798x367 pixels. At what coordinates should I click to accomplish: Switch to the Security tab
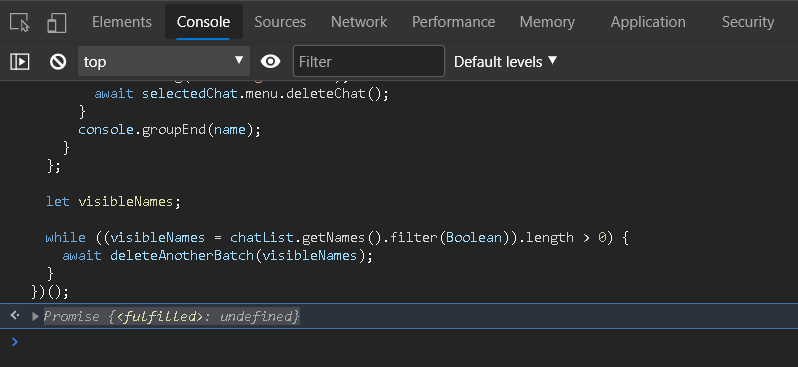(x=748, y=22)
